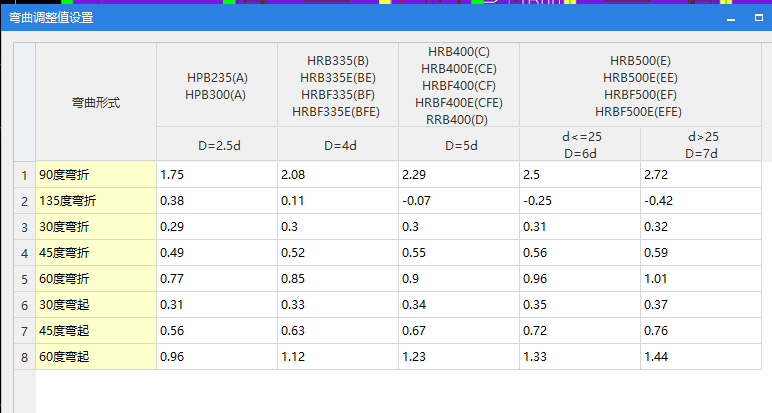This screenshot has height=413, width=772.
Task: Edit the 0.11 value for 135度弯折
Action: [x=338, y=201]
